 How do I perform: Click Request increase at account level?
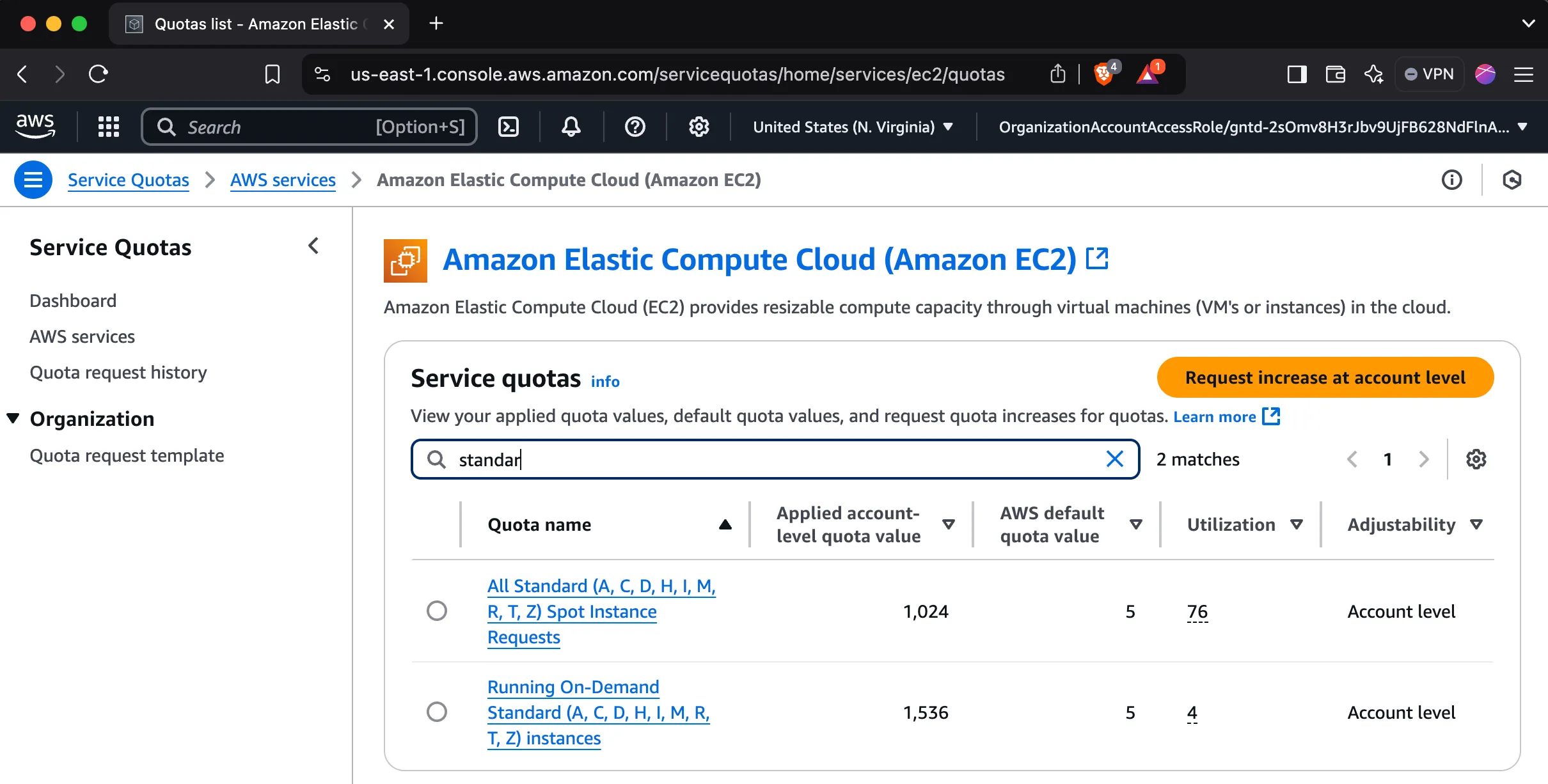tap(1325, 377)
